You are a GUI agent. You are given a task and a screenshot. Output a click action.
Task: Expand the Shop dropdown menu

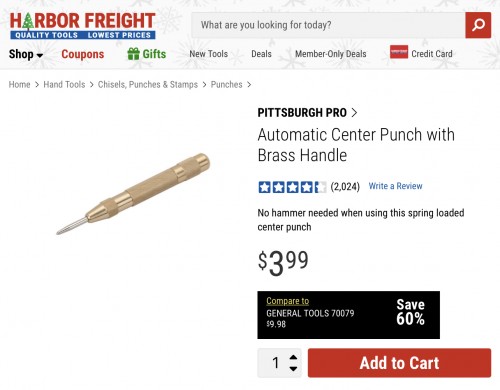pos(26,54)
